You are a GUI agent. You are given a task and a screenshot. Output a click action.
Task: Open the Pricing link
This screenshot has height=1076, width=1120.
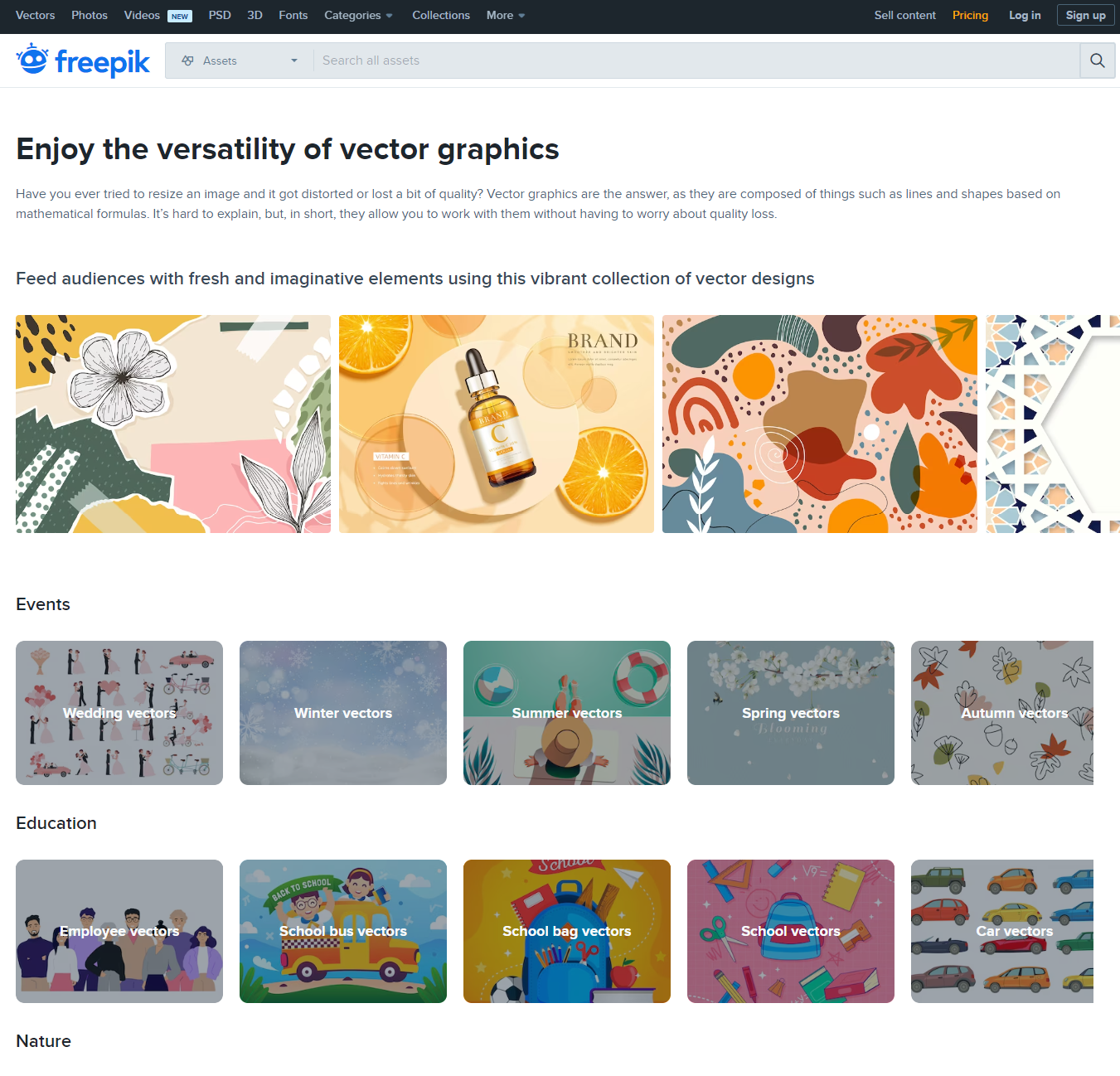click(970, 16)
